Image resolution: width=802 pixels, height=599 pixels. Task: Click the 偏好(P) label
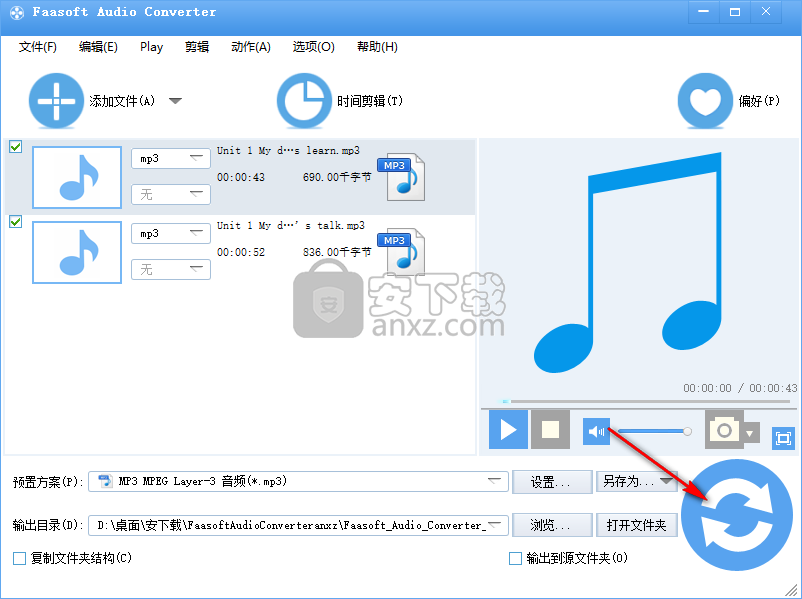click(759, 101)
